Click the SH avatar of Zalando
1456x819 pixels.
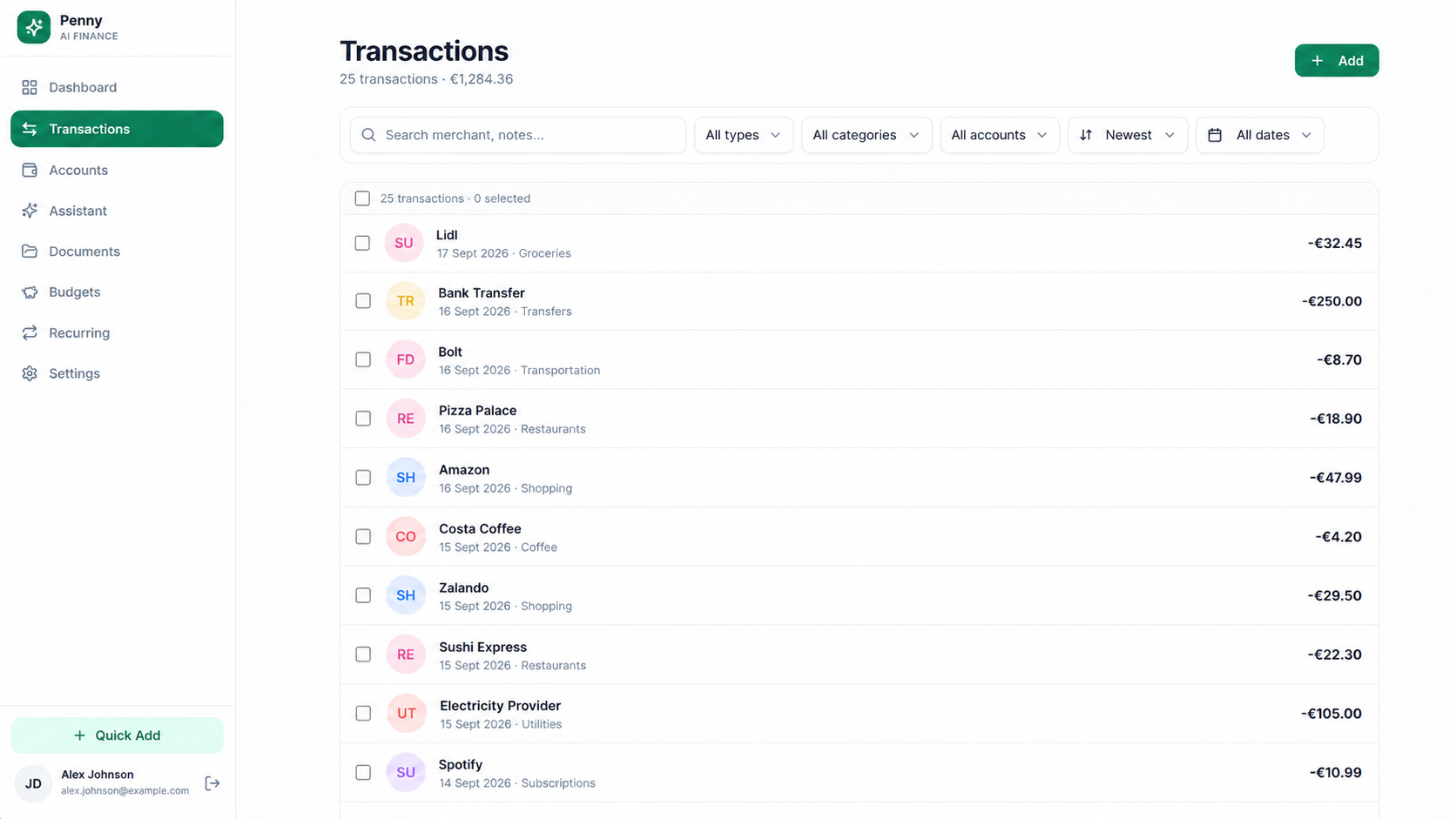click(406, 595)
